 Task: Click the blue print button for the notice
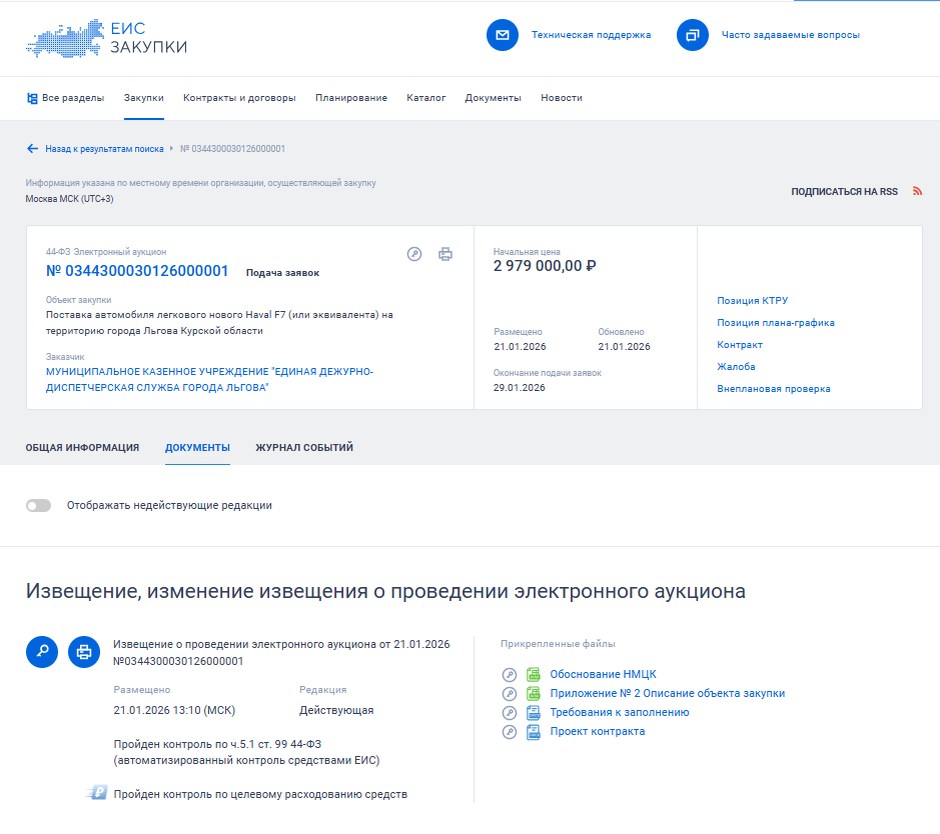[84, 652]
